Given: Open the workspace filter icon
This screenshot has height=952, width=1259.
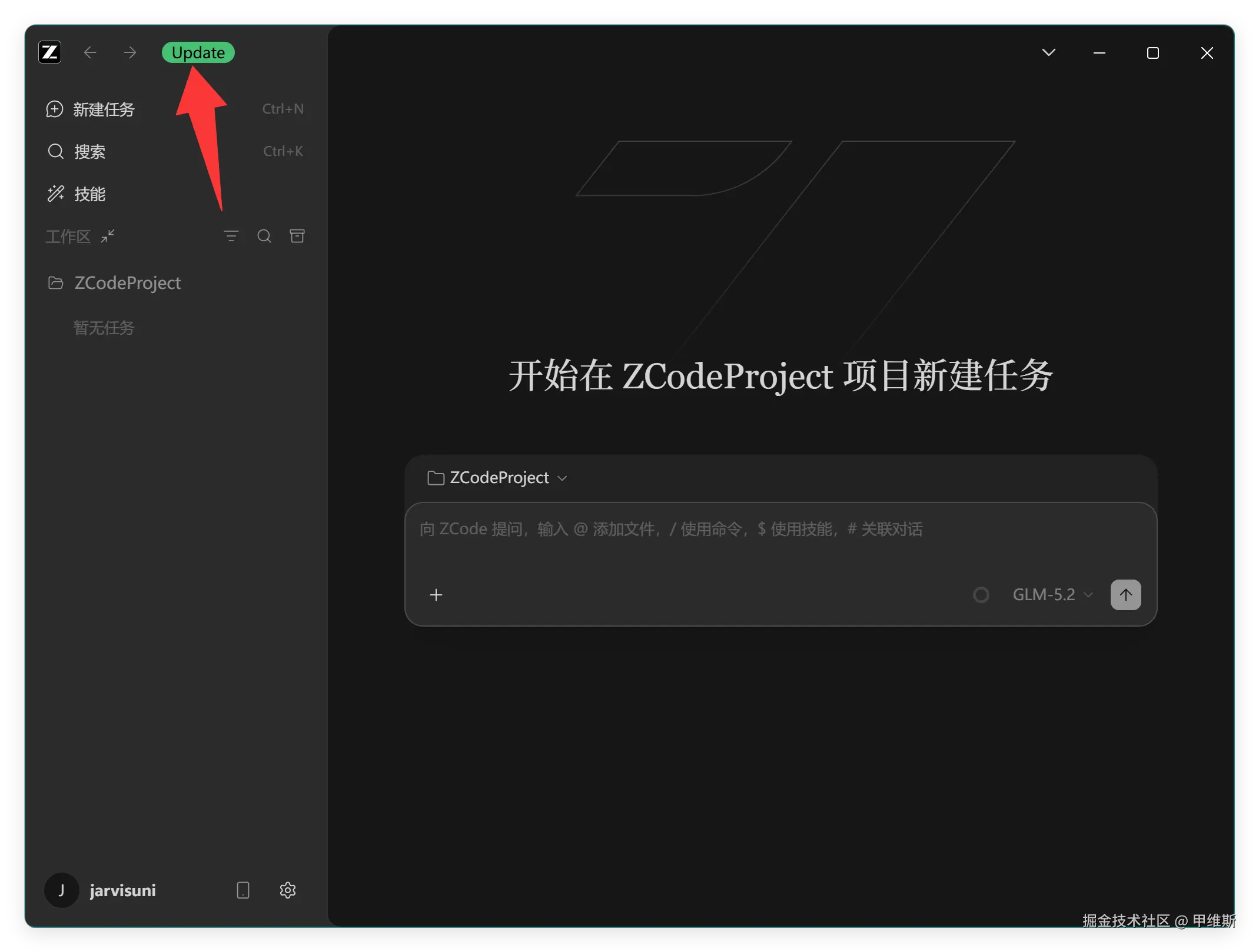Looking at the screenshot, I should coord(231,236).
